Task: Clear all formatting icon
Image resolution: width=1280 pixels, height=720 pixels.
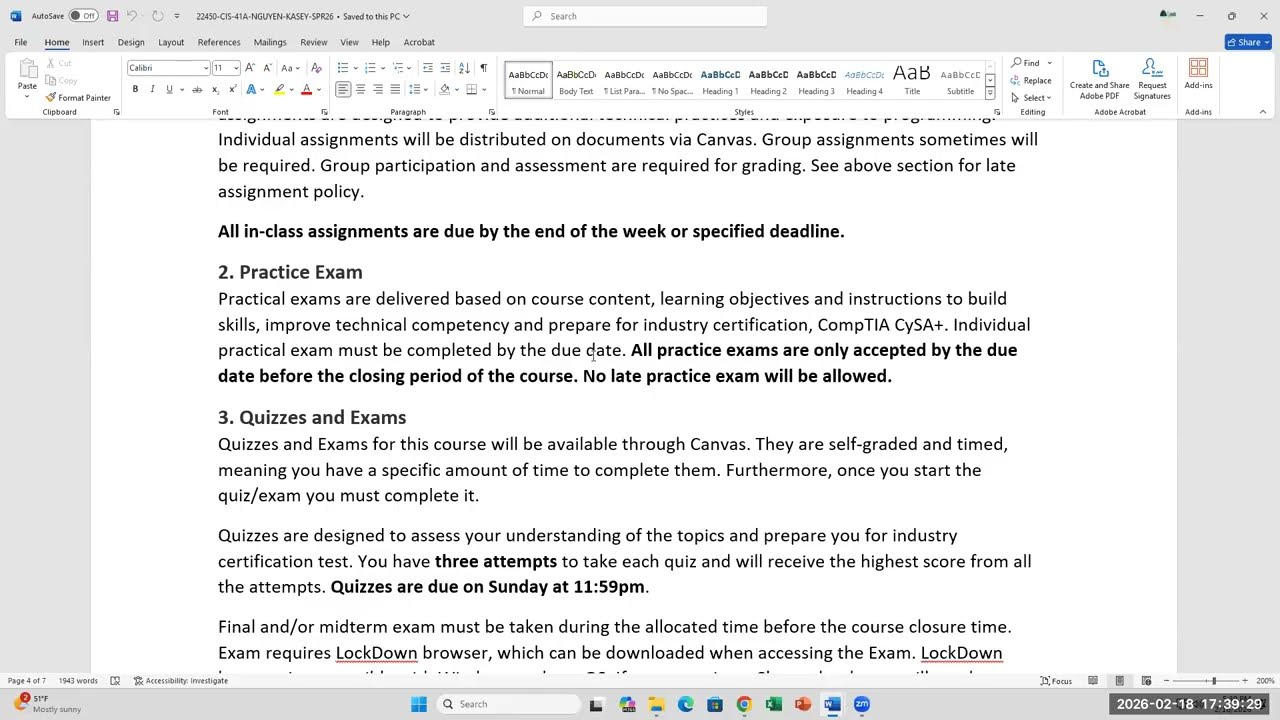Action: click(x=316, y=68)
